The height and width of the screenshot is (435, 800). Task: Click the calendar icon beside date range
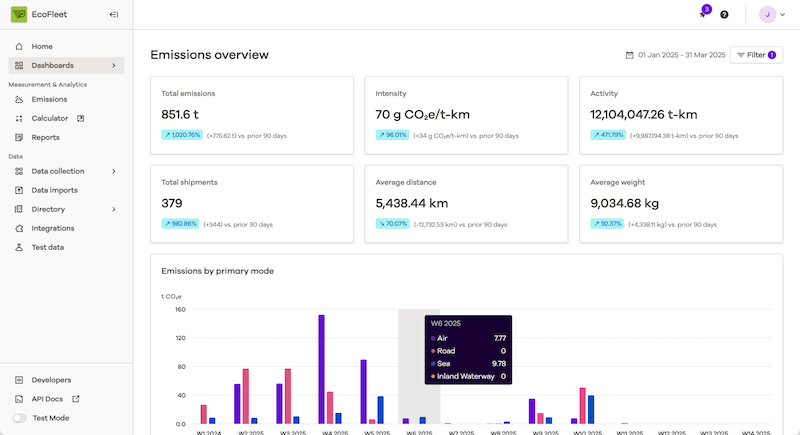(629, 55)
